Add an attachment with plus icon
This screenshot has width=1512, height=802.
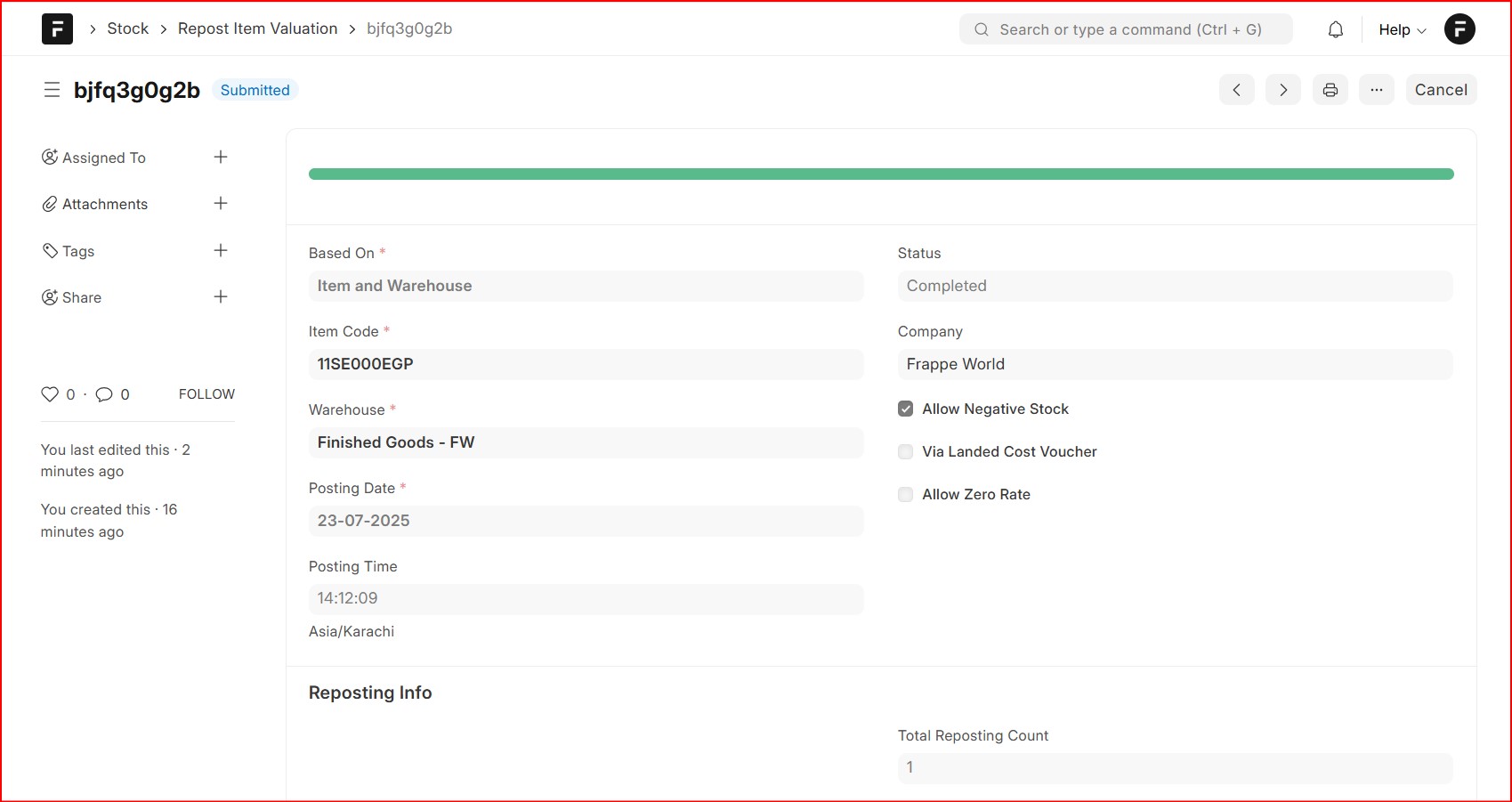point(221,204)
